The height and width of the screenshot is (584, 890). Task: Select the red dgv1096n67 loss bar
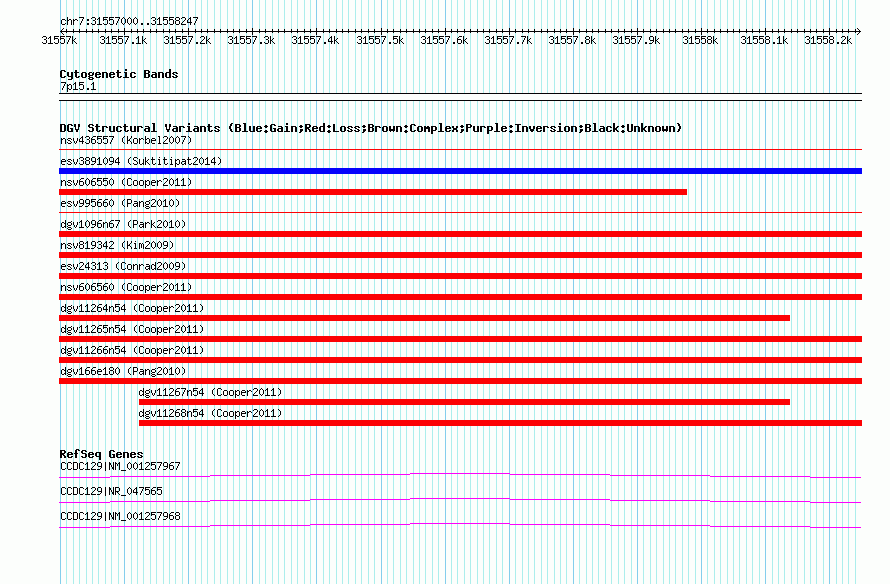click(x=460, y=234)
